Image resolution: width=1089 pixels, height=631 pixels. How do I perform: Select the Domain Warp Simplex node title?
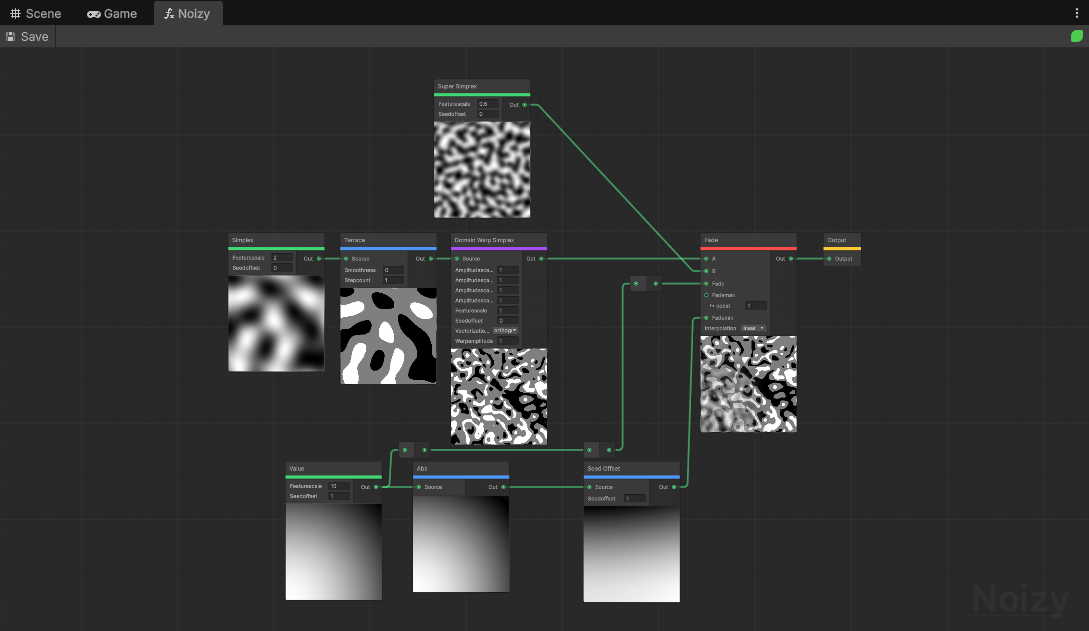coord(499,239)
